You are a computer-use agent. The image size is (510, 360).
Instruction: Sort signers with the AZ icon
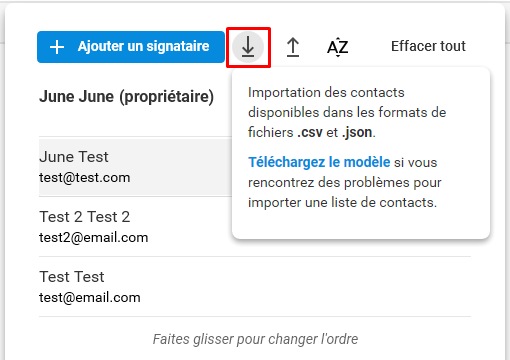(338, 47)
